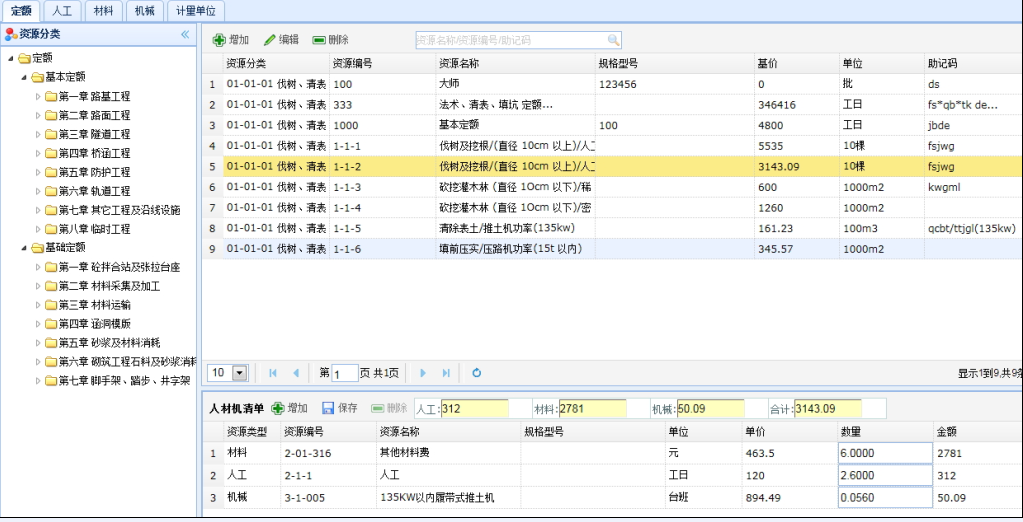Click the mnemonic code cell jbde
Screen dimensions: 1023x522
[x=973, y=125]
